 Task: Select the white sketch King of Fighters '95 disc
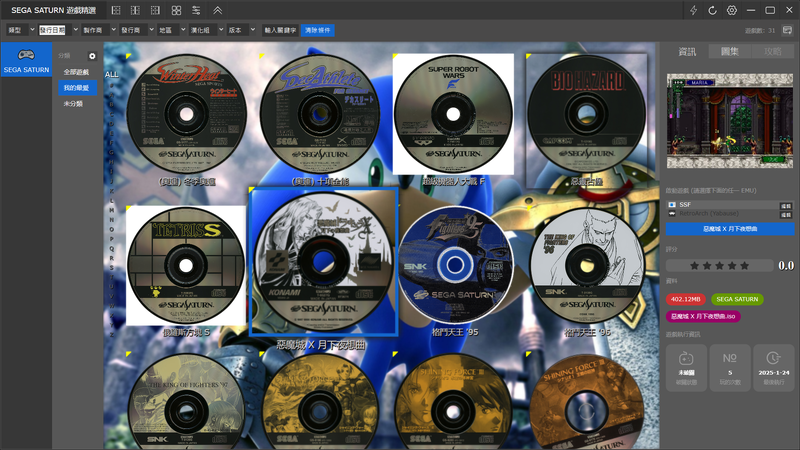click(587, 265)
